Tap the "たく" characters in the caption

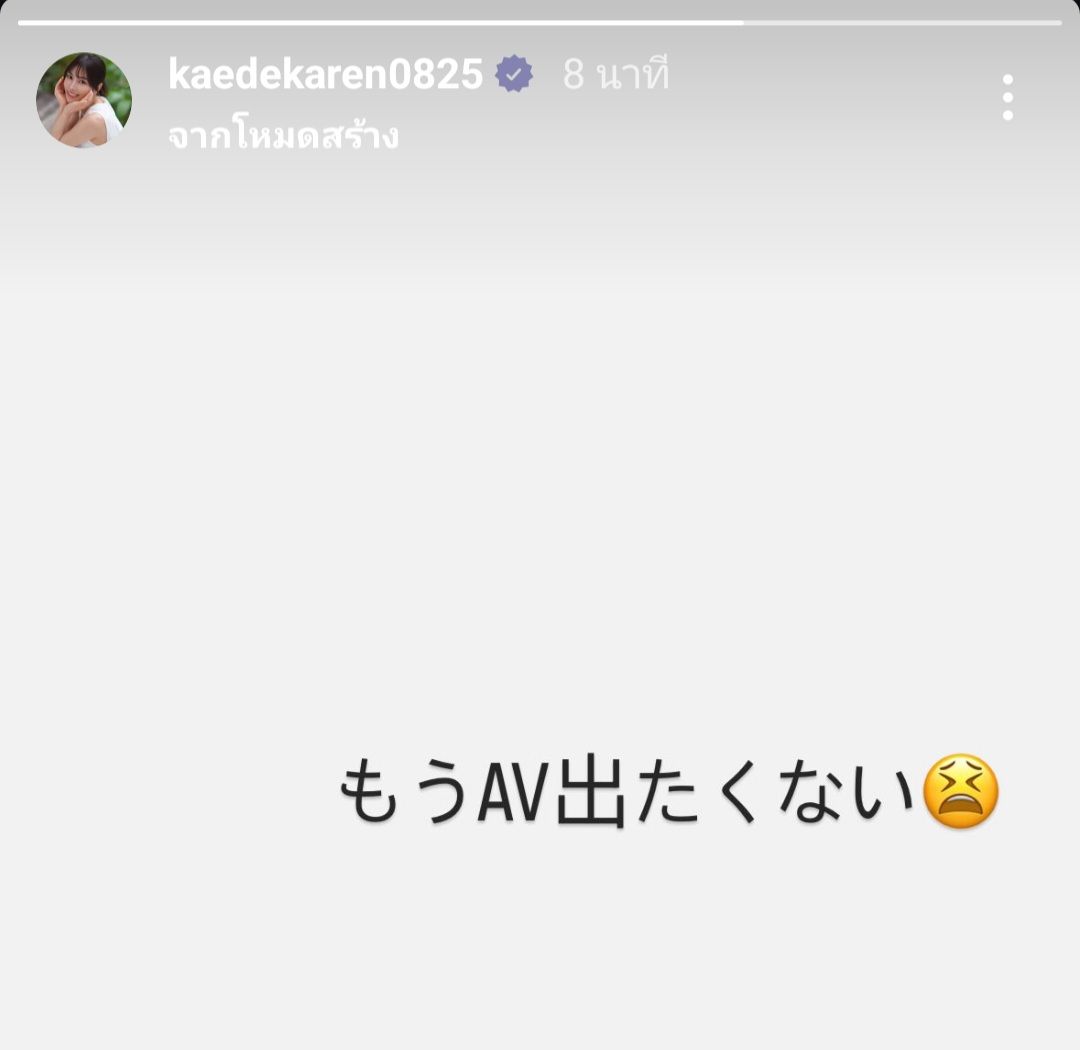697,792
